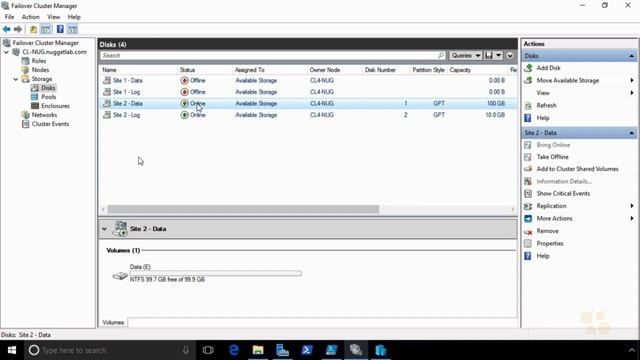Click the search magnifier icon
Screen dimensions: 640x360
click(441, 56)
